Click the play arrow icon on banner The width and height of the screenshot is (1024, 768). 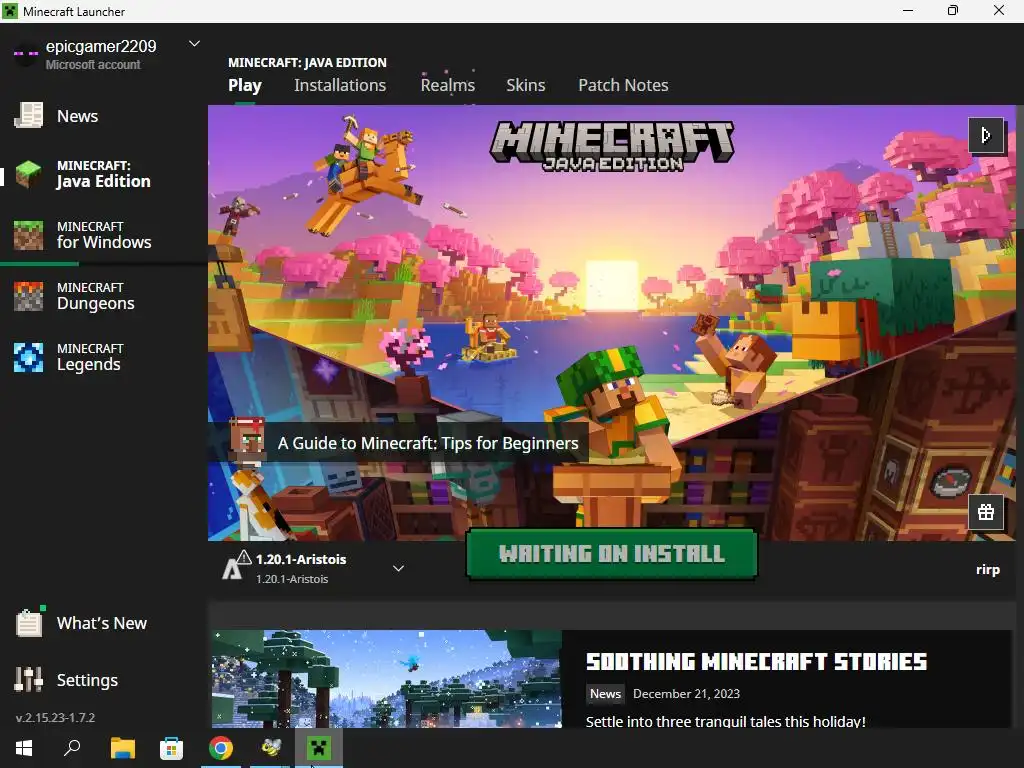(986, 135)
